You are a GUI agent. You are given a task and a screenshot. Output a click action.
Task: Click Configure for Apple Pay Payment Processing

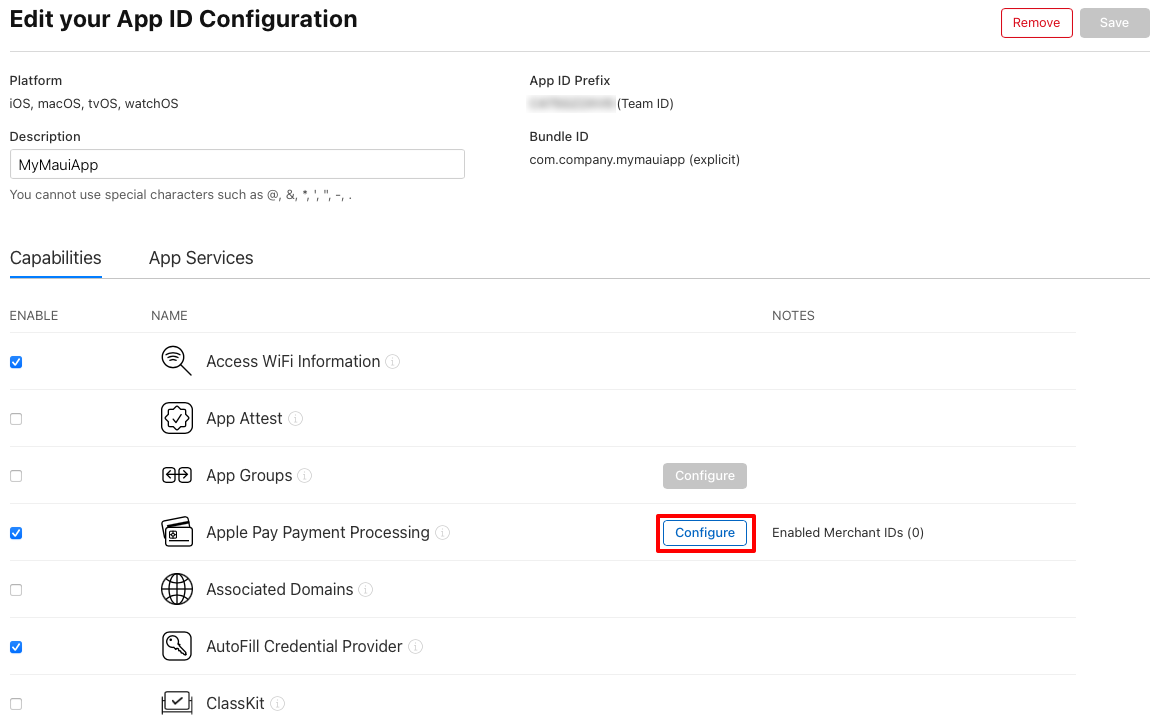(x=705, y=533)
